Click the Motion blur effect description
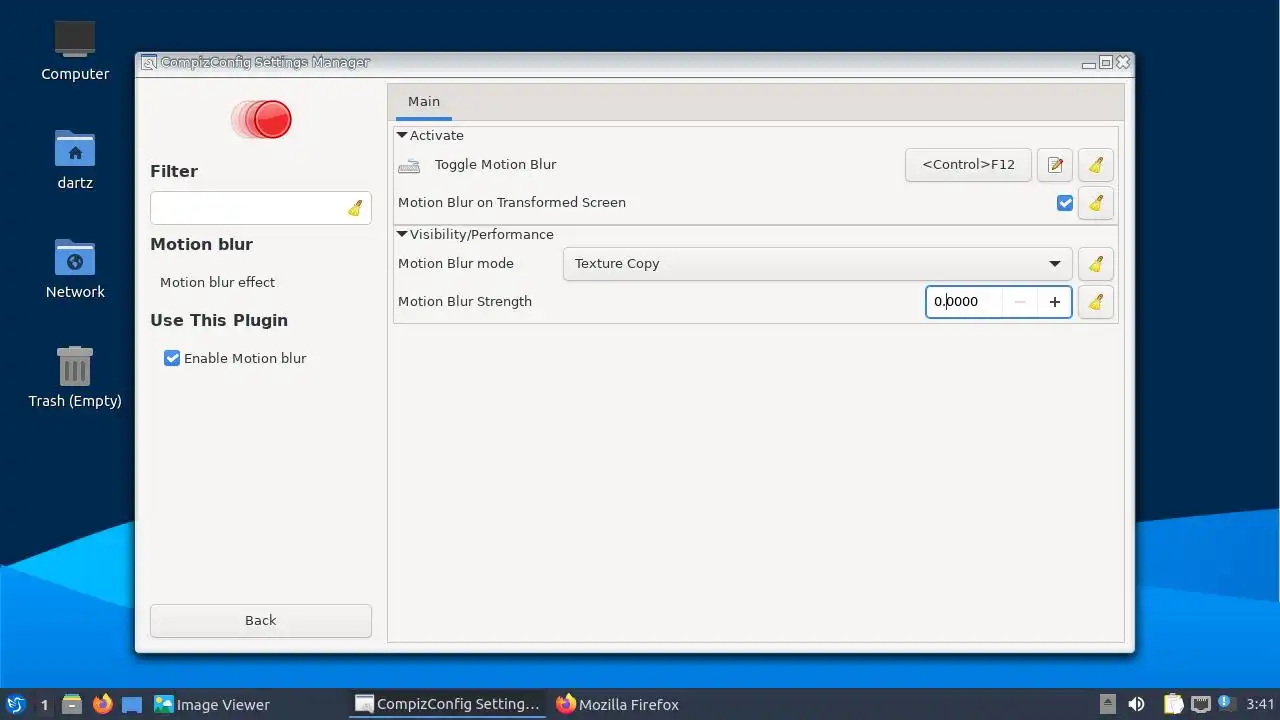This screenshot has height=720, width=1280. [217, 282]
